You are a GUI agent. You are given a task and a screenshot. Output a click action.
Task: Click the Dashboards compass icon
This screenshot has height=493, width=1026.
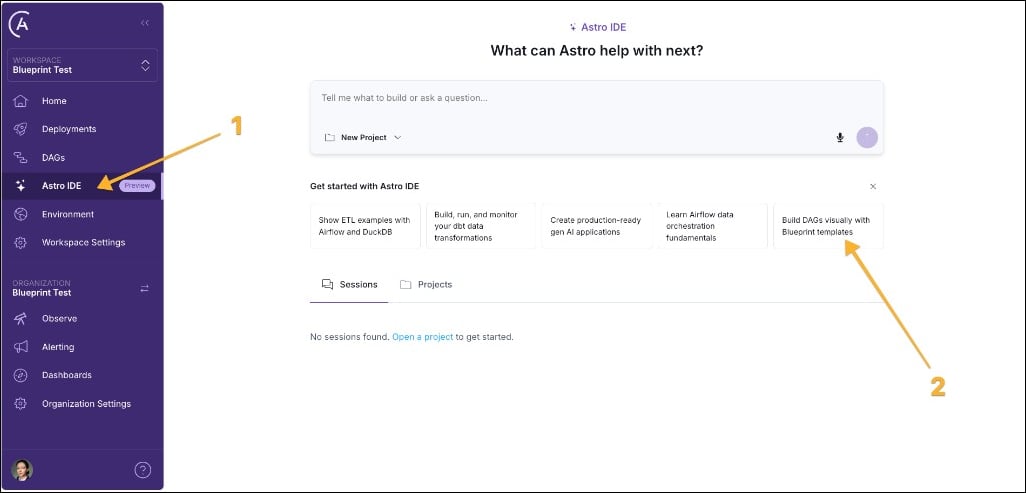coord(21,375)
